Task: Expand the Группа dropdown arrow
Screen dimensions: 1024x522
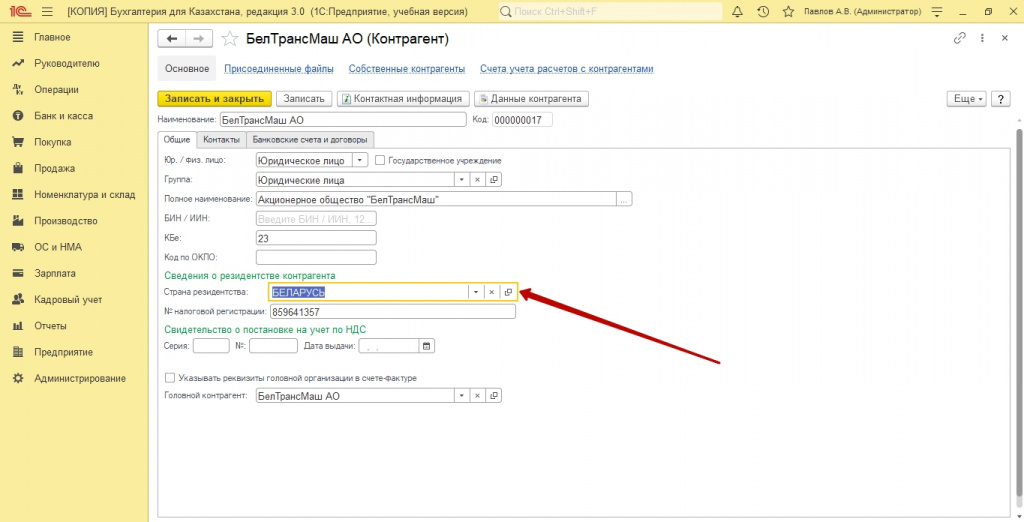Action: point(462,180)
